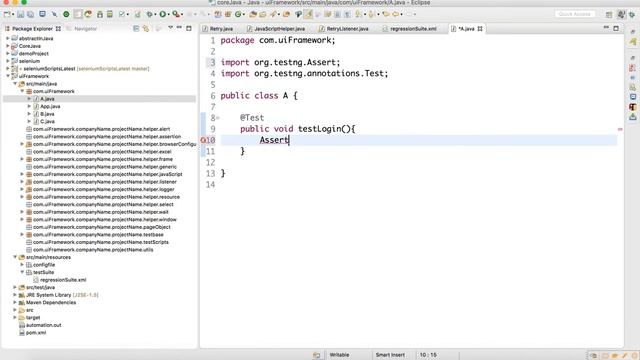Screen dimensions: 640x360
Task: Click Collapse All in Package Explorer
Action: tap(136, 29)
